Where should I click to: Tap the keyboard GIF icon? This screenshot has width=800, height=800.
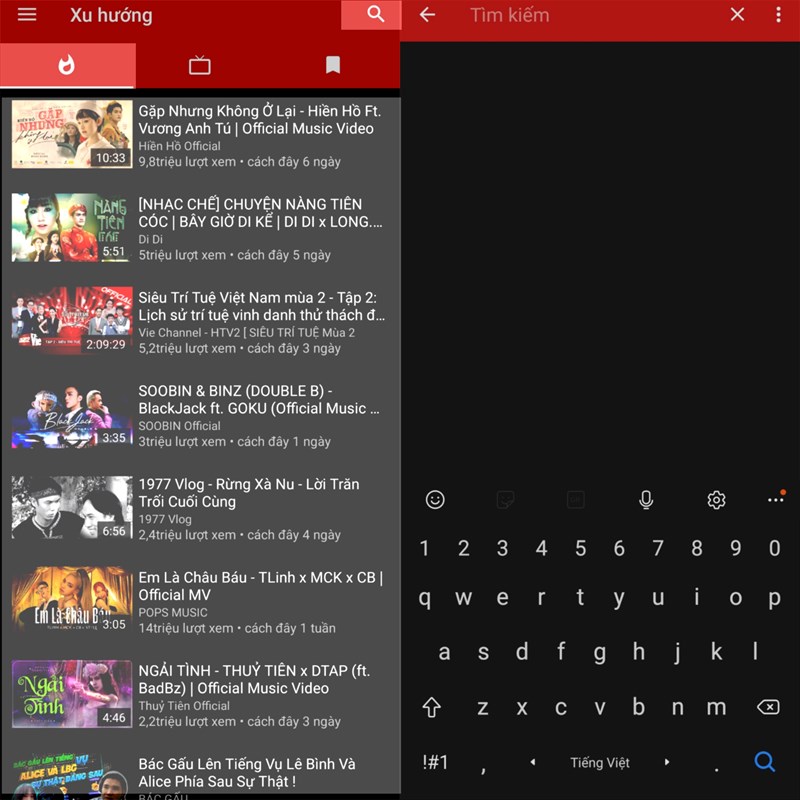click(x=576, y=499)
